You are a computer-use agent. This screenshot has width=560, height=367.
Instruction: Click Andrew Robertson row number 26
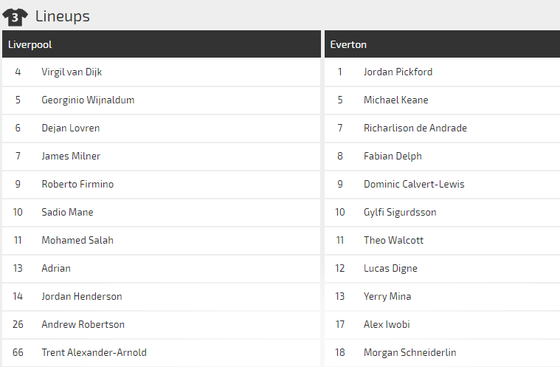click(x=18, y=325)
